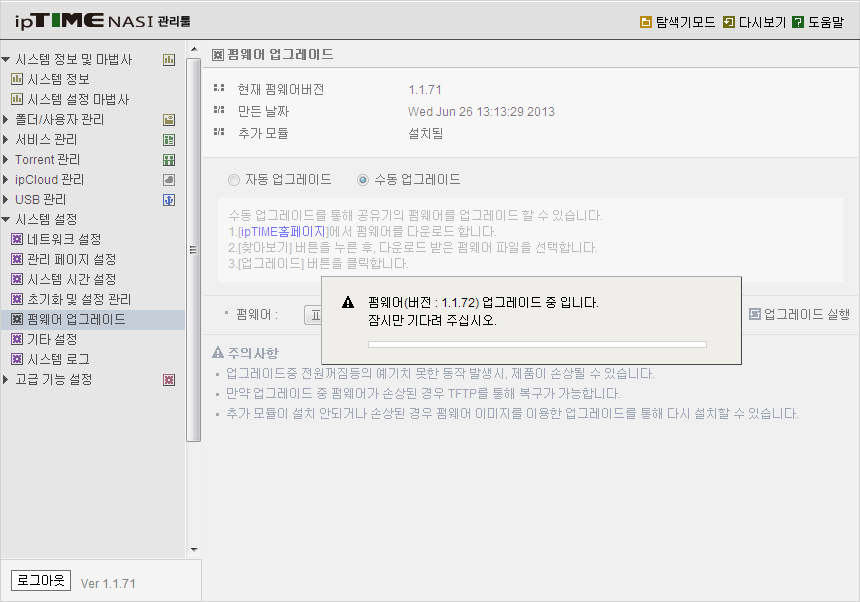Viewport: 860px width, 602px height.
Task: Click the icon before 네트워크 설정
Action: (17, 239)
